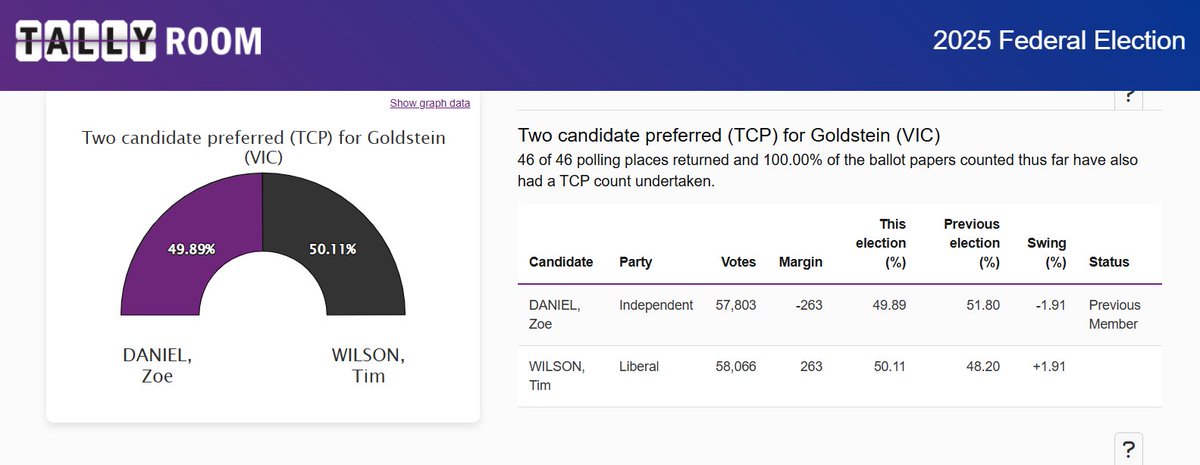
Task: Click the Candidate column header
Action: tap(561, 262)
